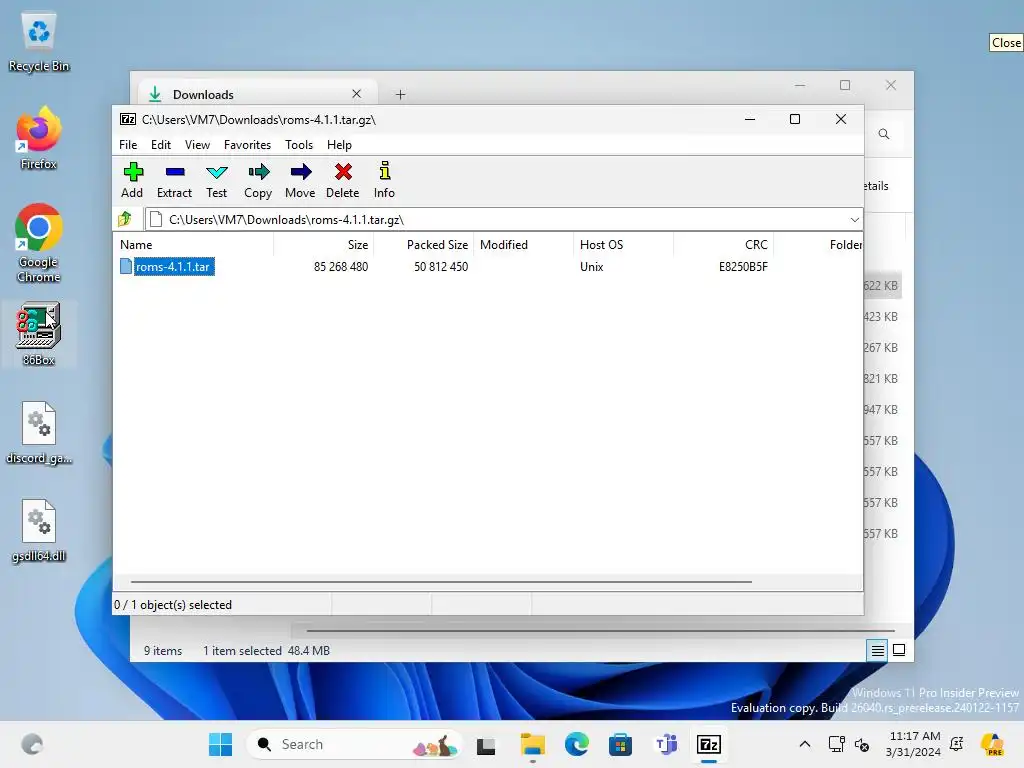Click the search icon in Downloads window
The height and width of the screenshot is (768, 1024).
pos(884,134)
